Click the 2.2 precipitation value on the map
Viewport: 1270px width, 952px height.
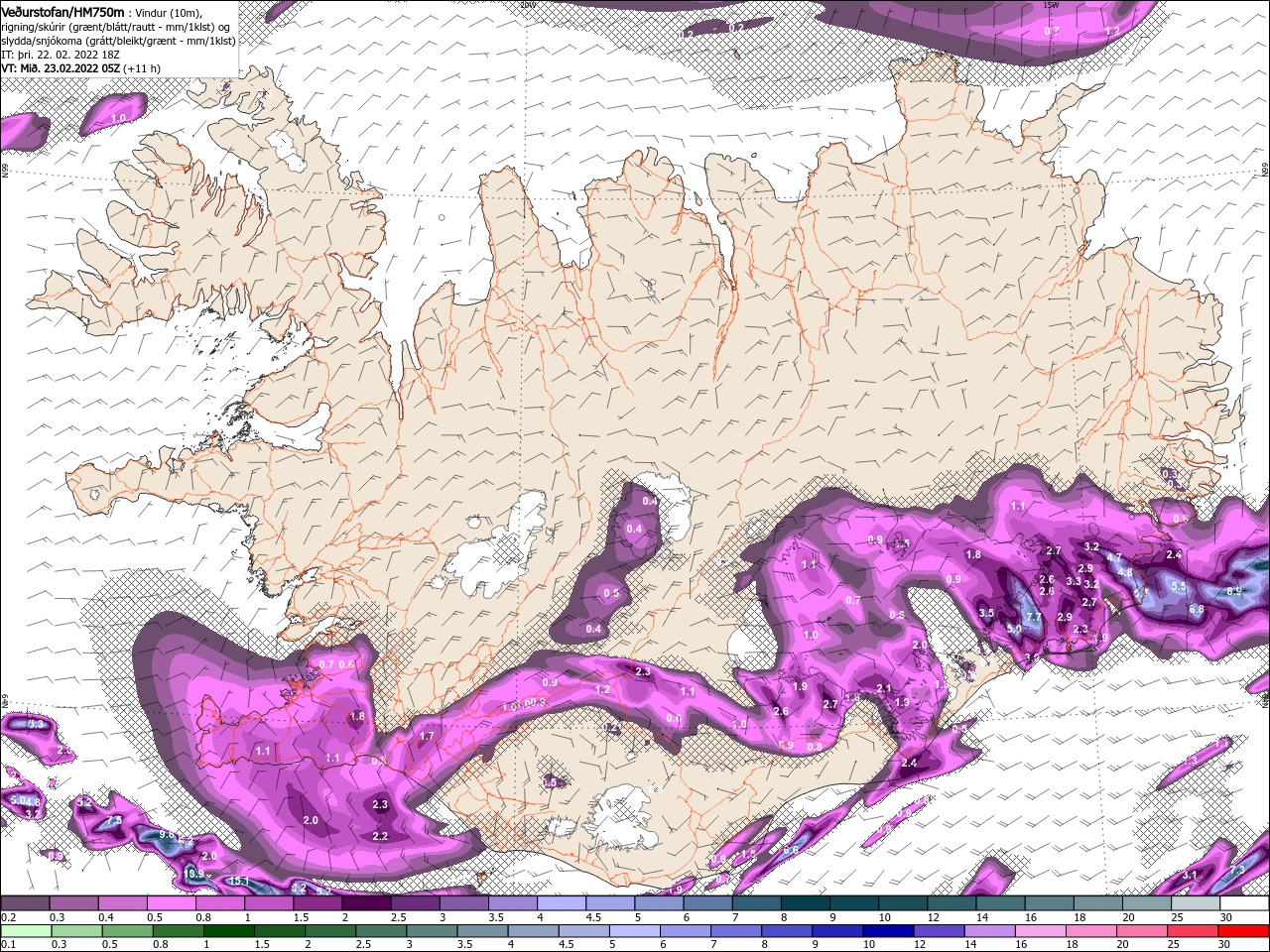coord(379,836)
